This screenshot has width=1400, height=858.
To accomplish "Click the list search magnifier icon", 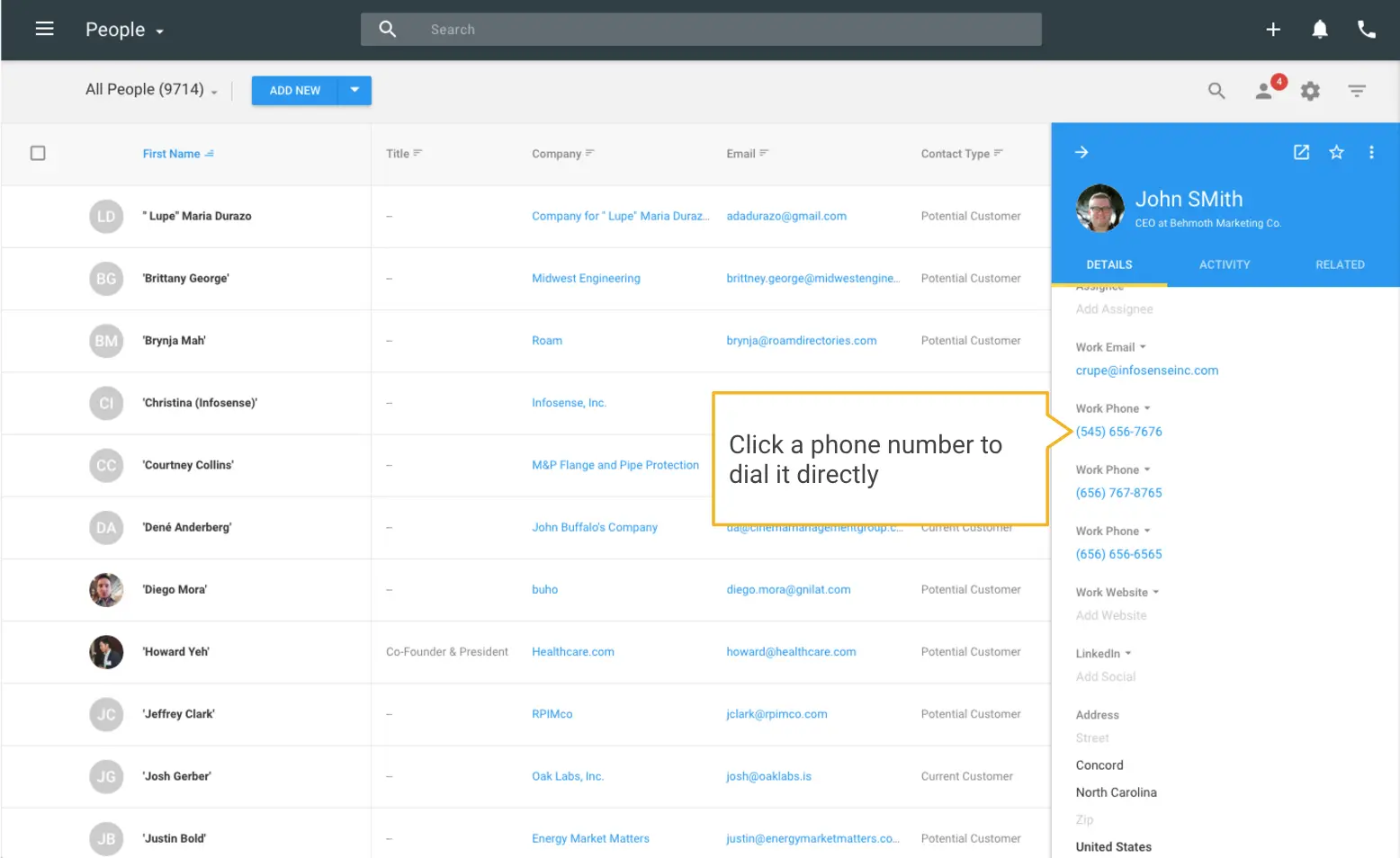I will pos(1216,91).
